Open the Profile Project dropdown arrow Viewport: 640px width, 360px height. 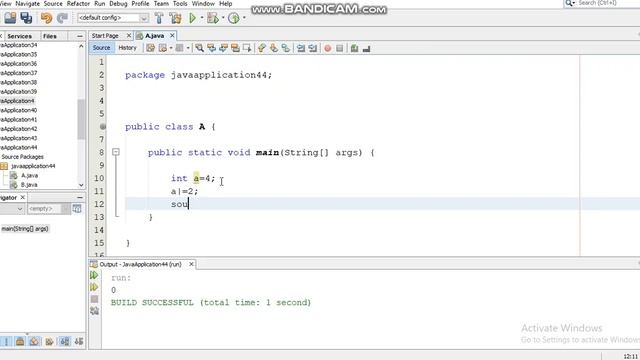coord(244,18)
